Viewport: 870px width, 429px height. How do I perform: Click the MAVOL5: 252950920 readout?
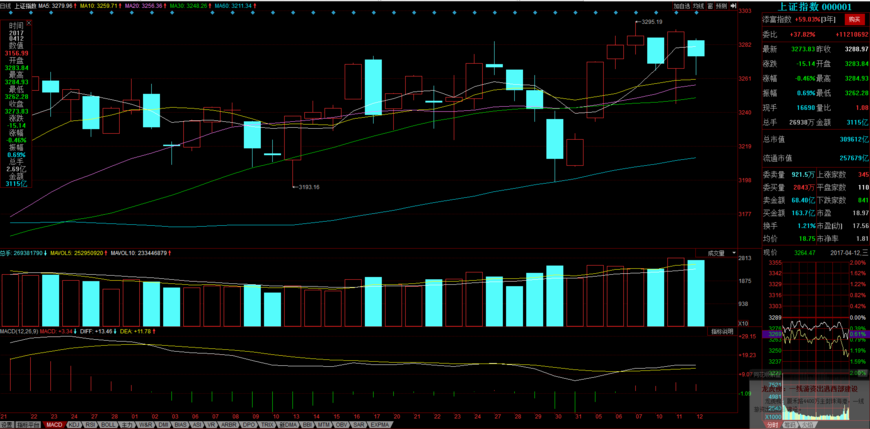coord(76,253)
